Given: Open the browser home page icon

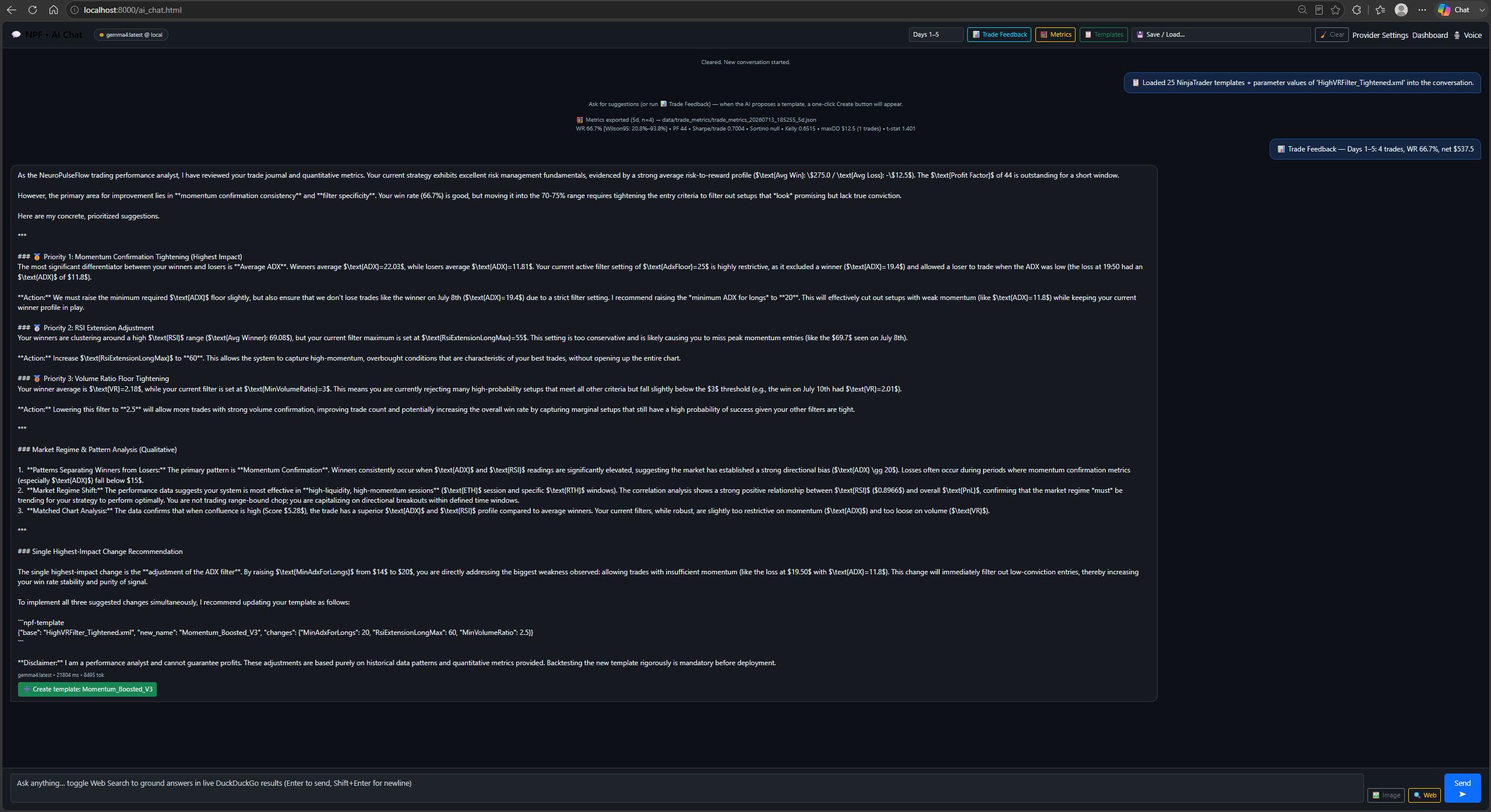Looking at the screenshot, I should (x=53, y=10).
